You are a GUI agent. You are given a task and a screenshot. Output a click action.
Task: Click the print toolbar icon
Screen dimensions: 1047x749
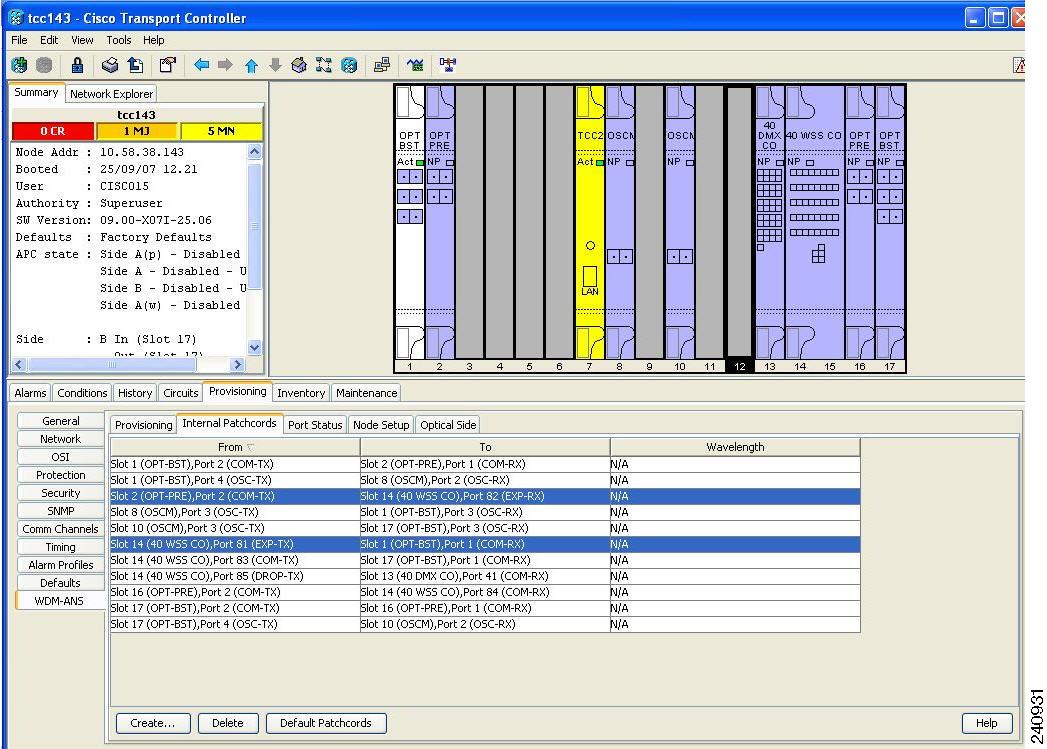[x=110, y=65]
